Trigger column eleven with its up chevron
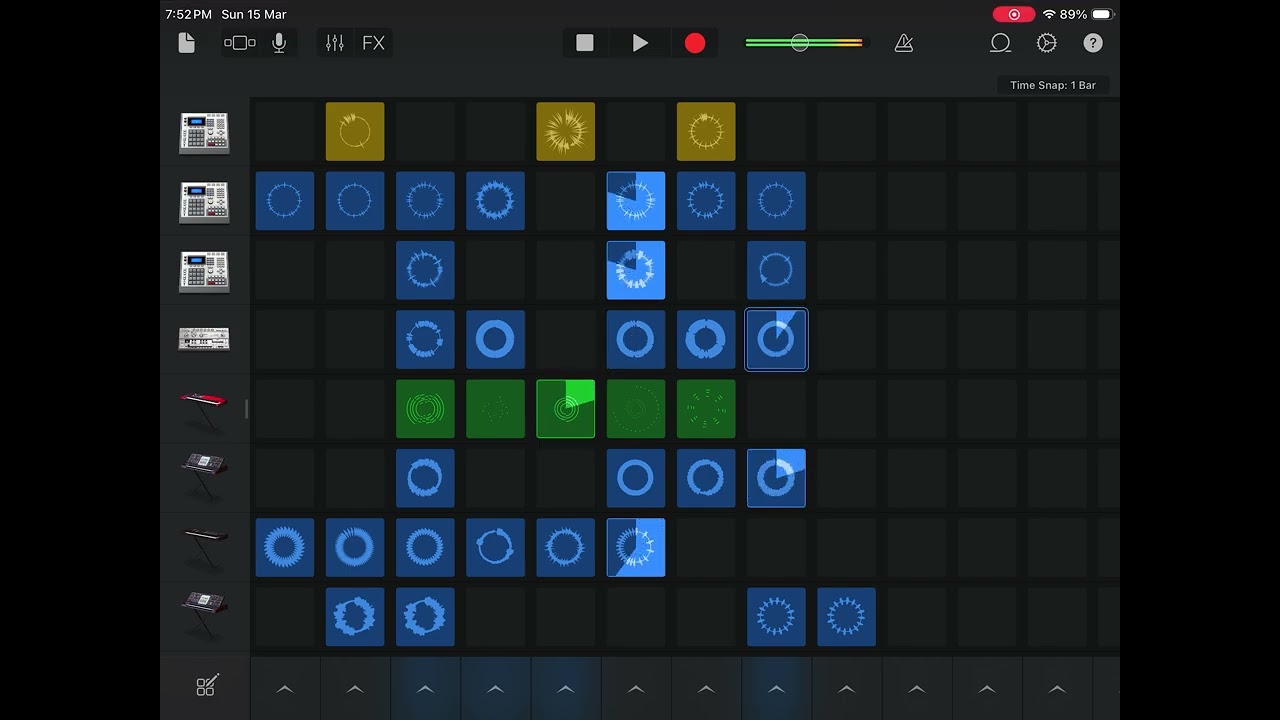This screenshot has height=720, width=1280. (987, 689)
